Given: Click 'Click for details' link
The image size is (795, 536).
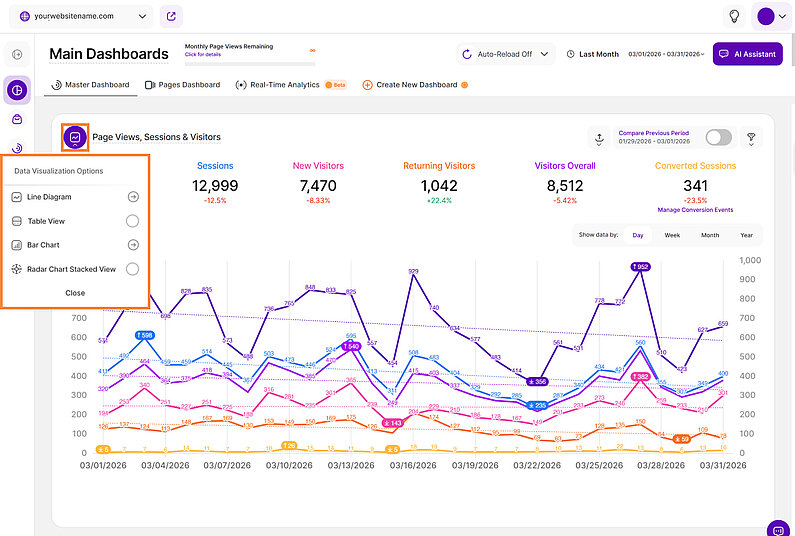Looking at the screenshot, I should tap(203, 54).
